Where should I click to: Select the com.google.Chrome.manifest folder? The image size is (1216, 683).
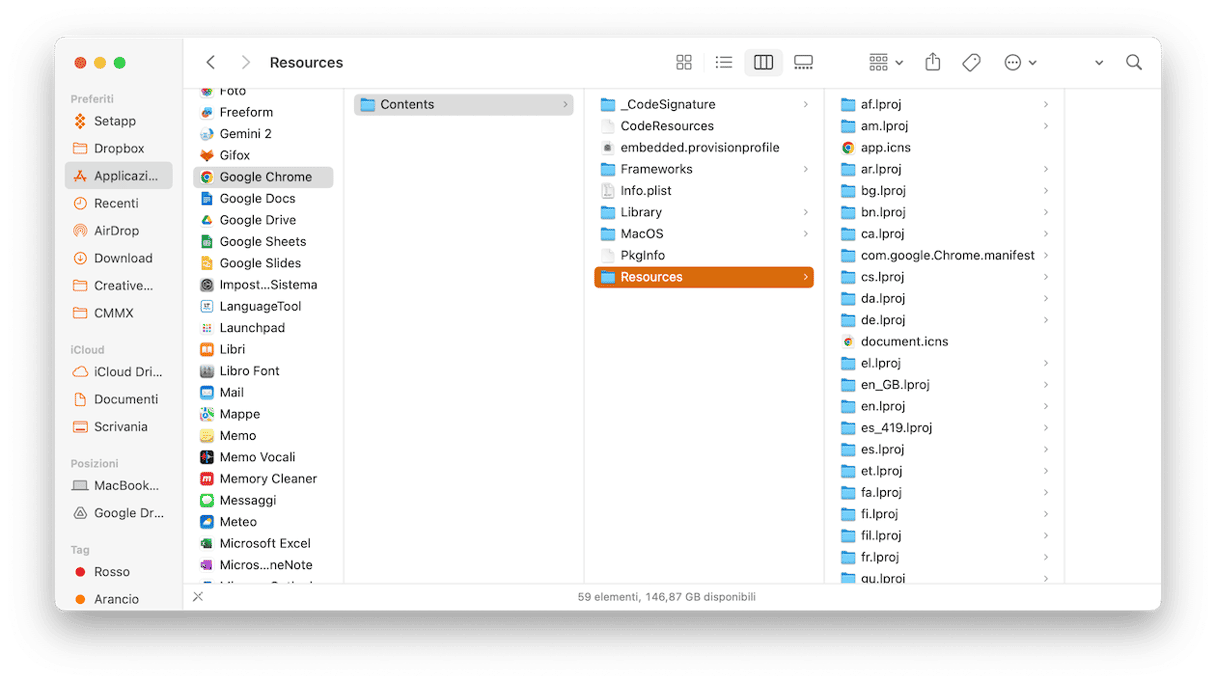944,255
